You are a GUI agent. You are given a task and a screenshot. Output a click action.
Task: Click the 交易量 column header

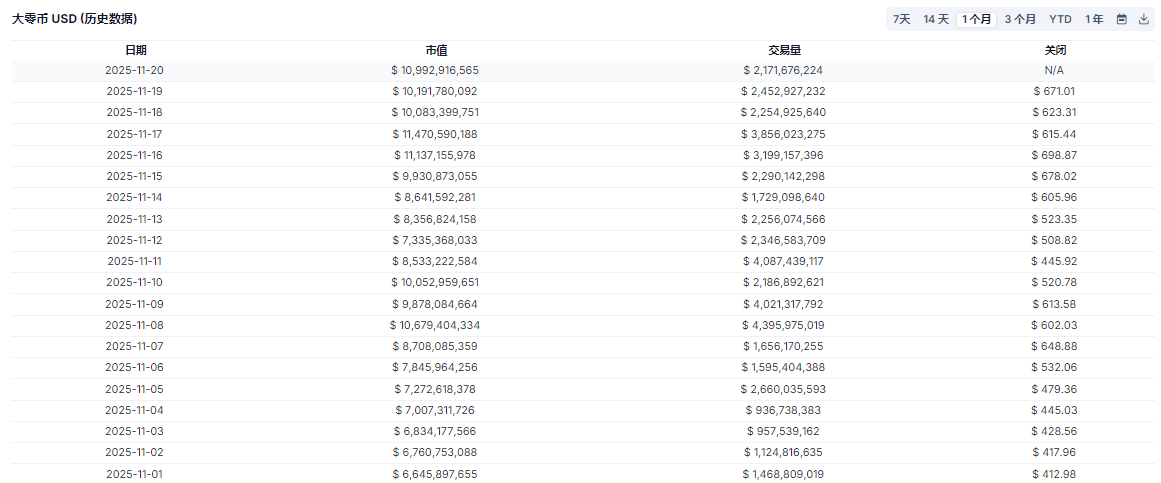point(783,50)
